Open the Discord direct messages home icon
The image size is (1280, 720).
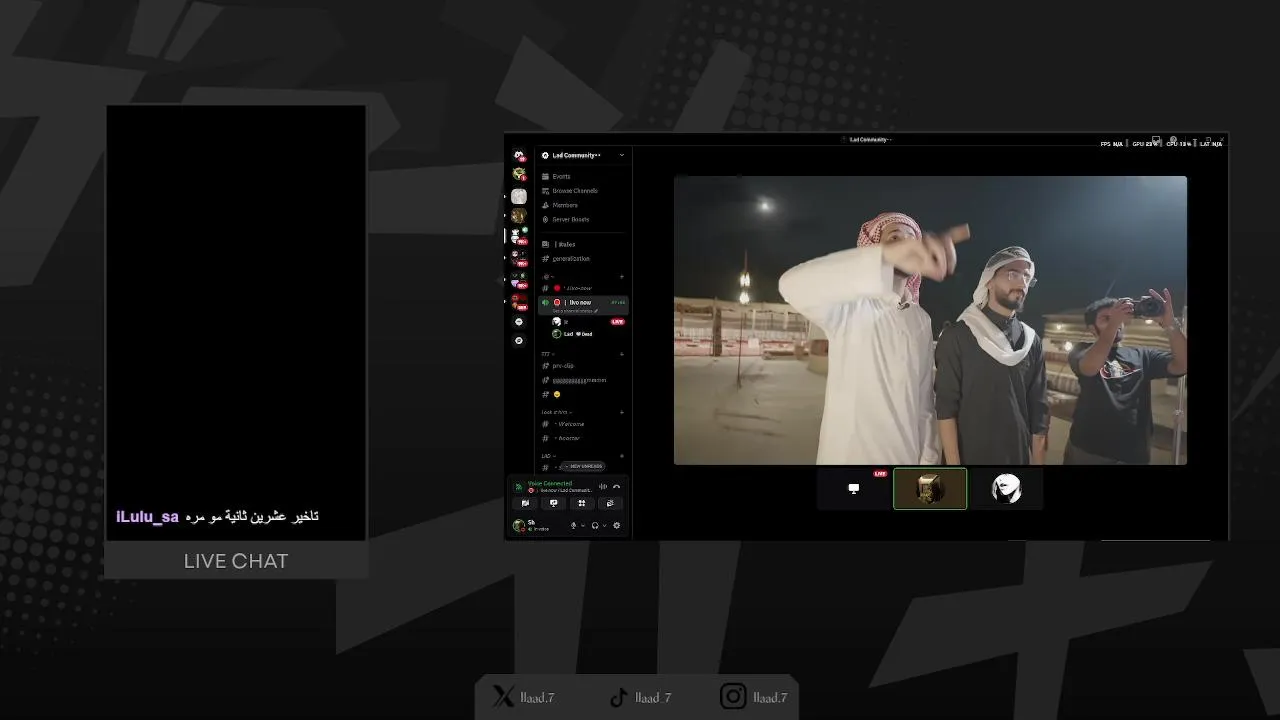(x=519, y=155)
